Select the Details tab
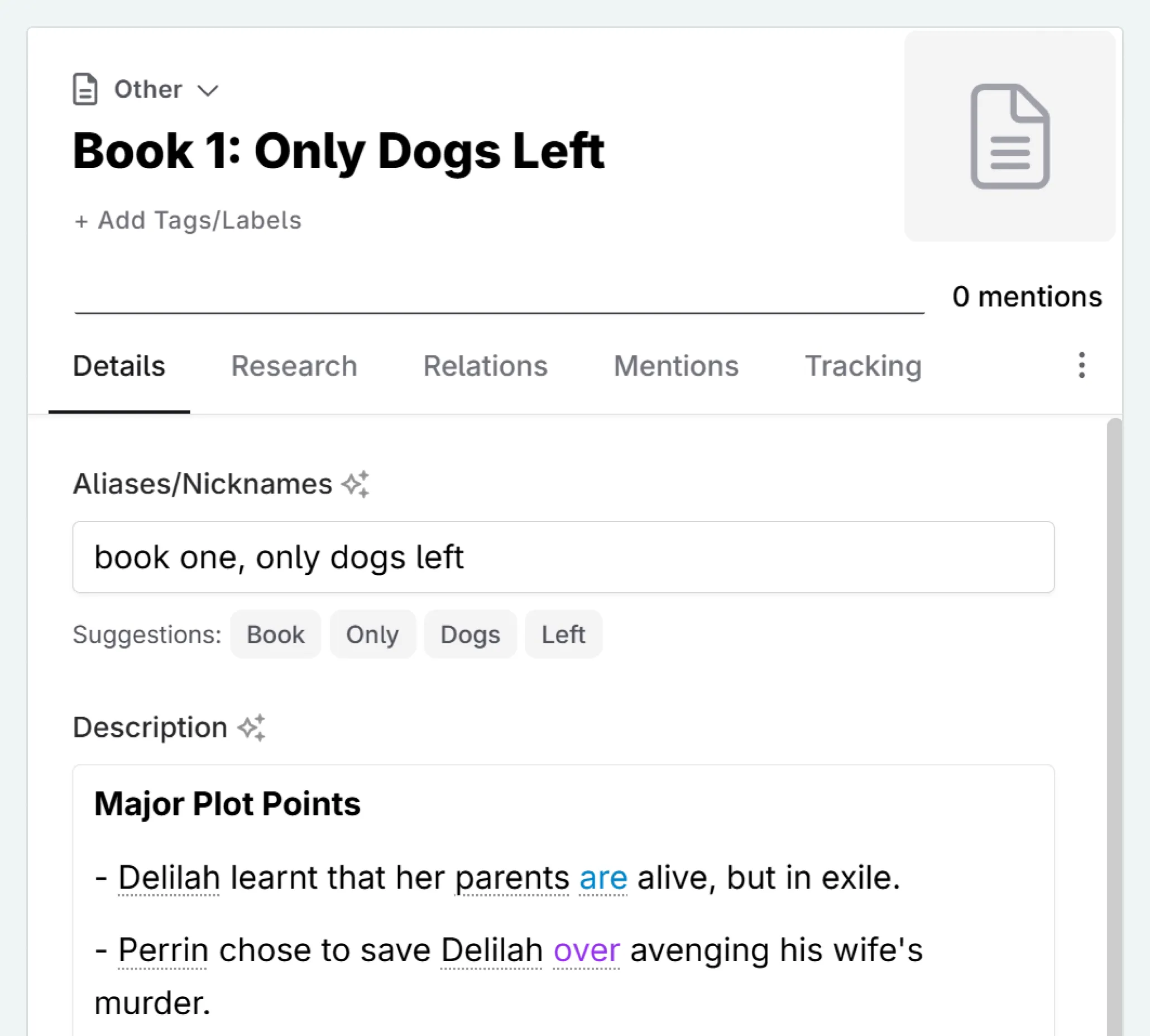 119,366
